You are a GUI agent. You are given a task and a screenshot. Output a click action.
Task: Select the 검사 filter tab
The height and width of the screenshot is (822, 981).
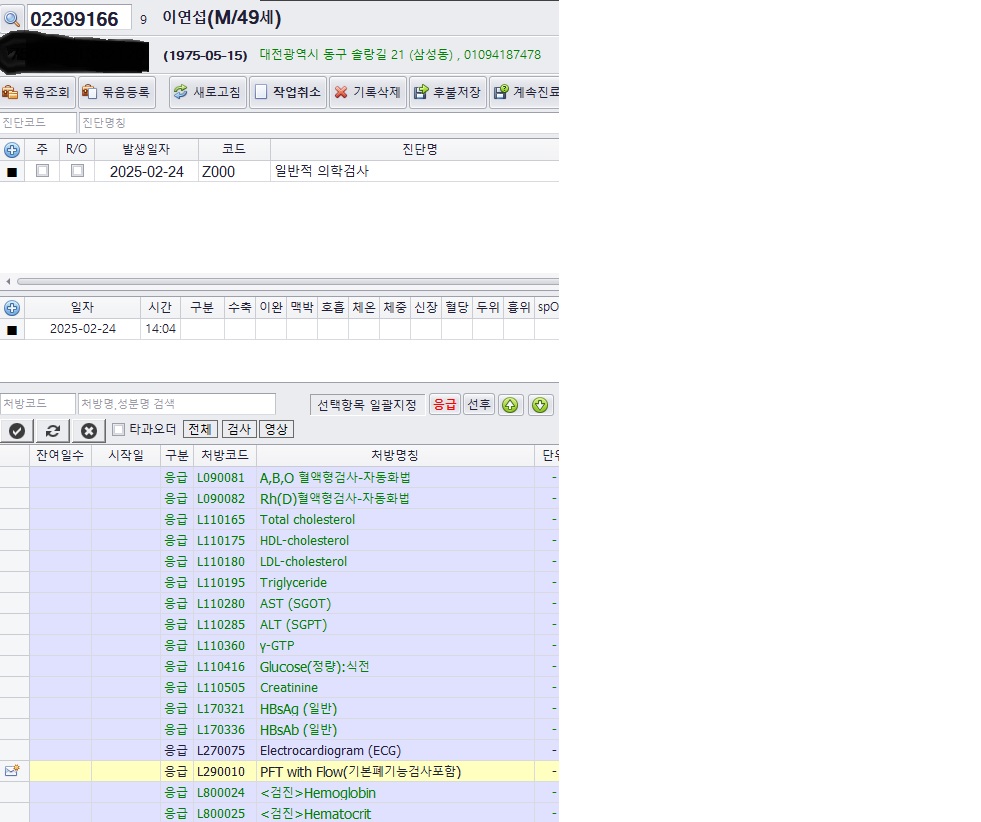[x=238, y=429]
